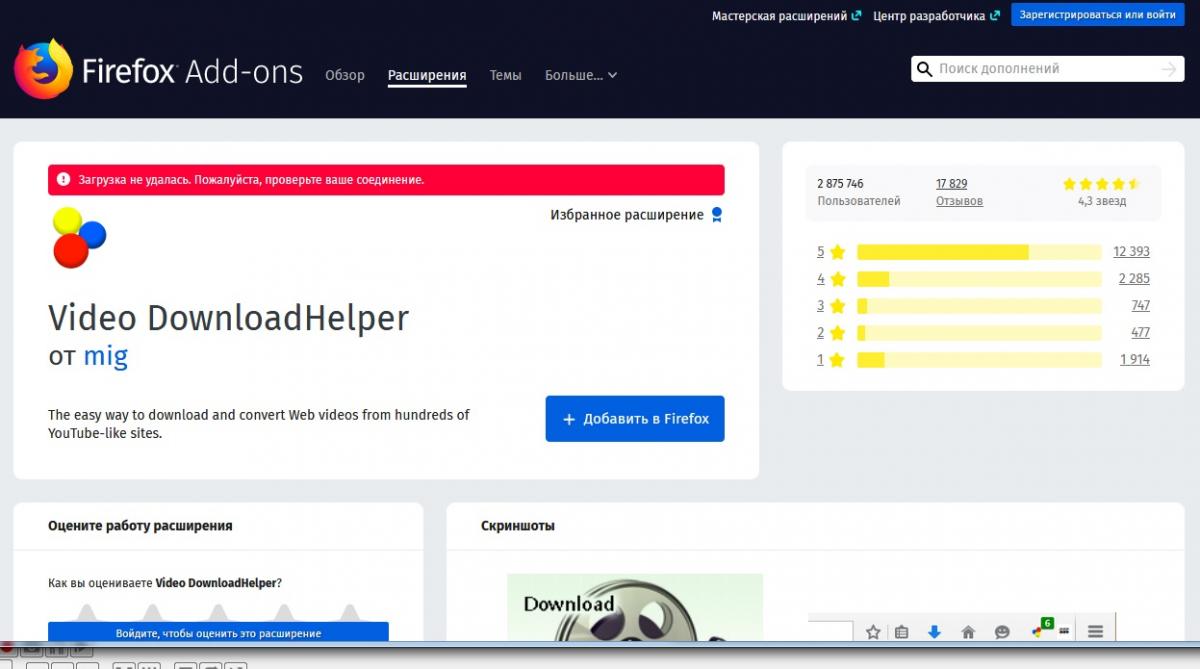Open the Больше… dropdown menu
Image resolution: width=1200 pixels, height=669 pixels.
(x=580, y=75)
